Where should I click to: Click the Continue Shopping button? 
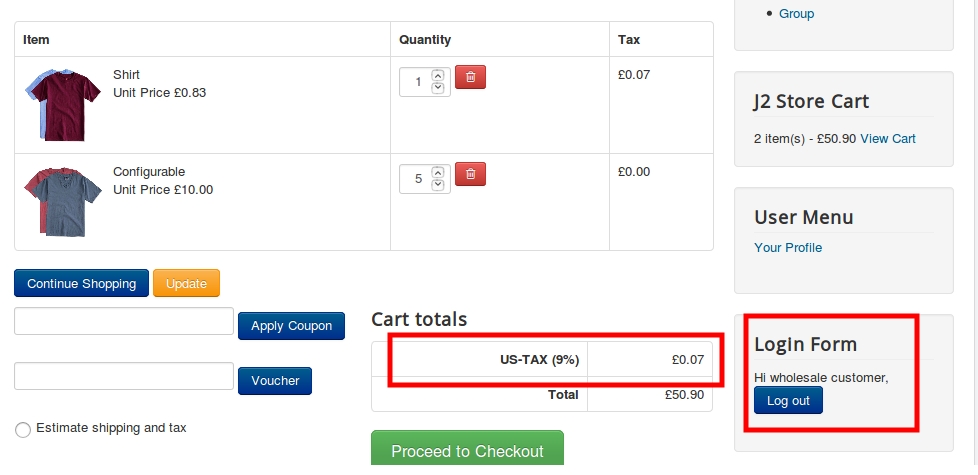click(81, 283)
